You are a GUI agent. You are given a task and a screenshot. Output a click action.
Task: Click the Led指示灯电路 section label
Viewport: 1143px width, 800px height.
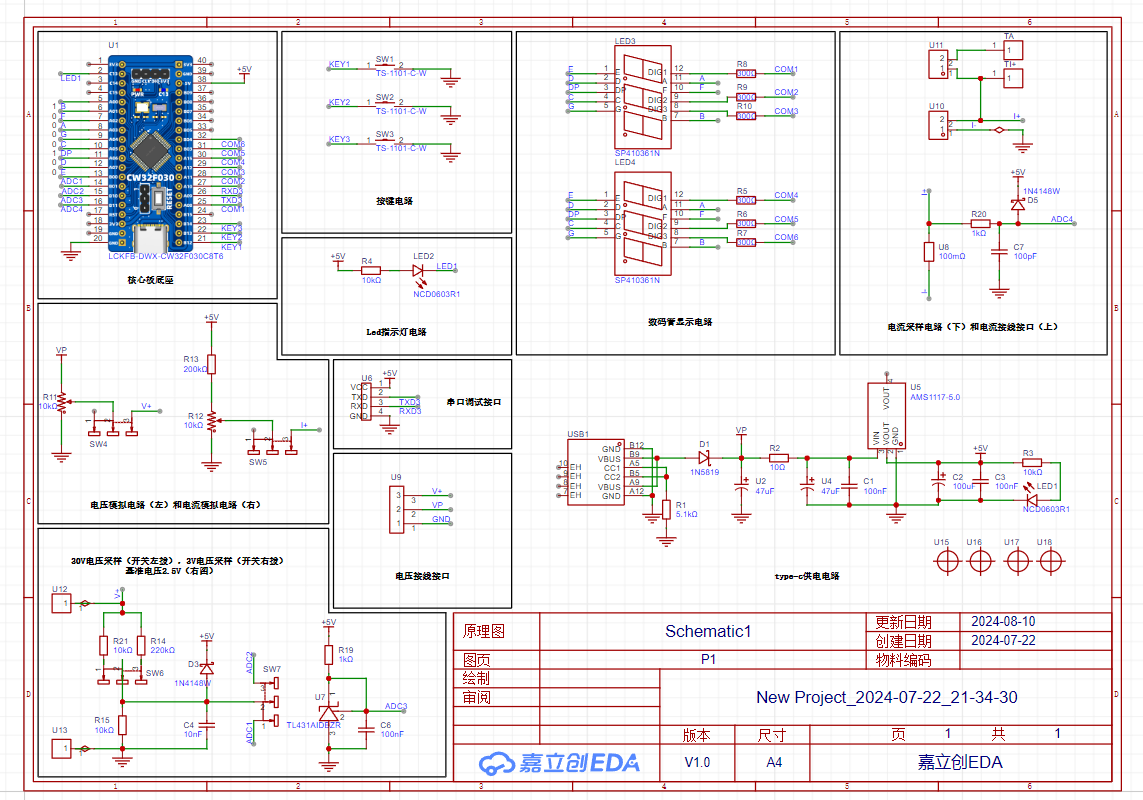(396, 332)
